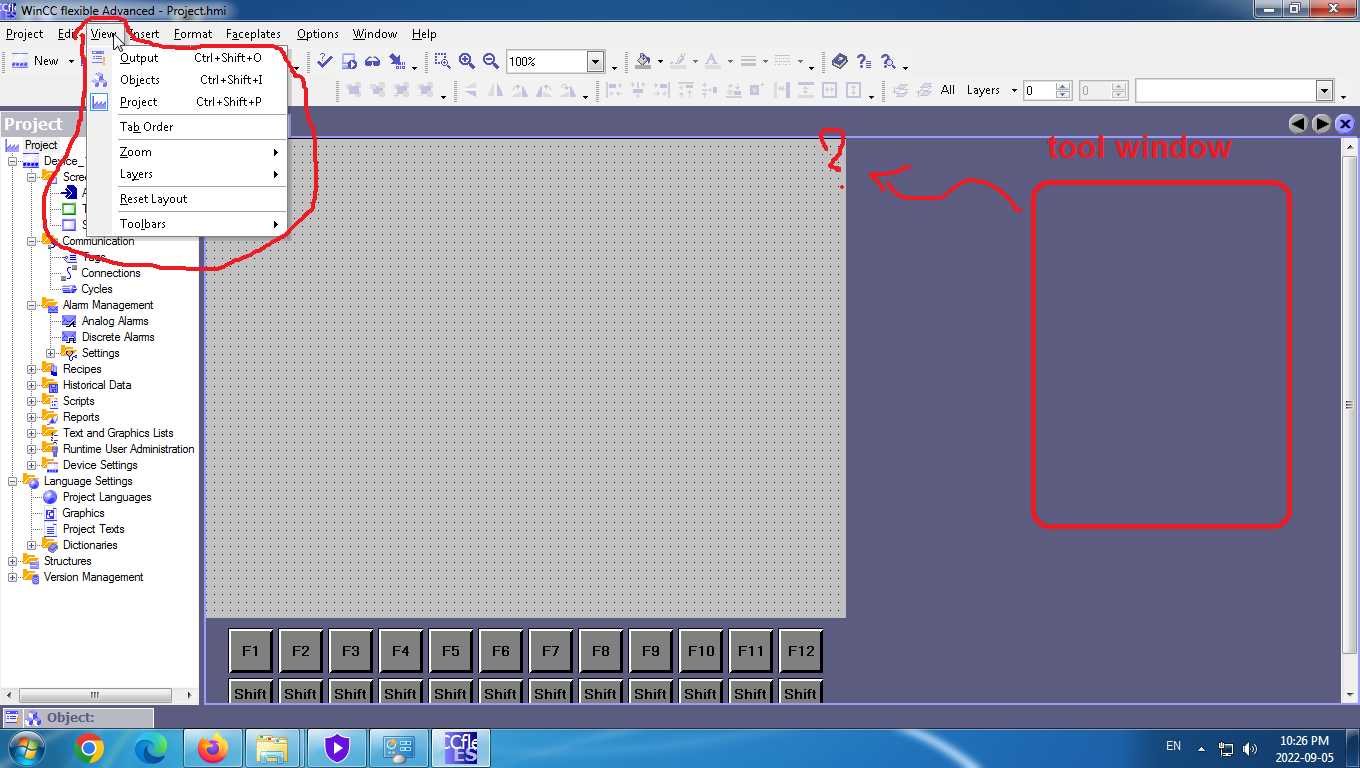Image resolution: width=1360 pixels, height=768 pixels.
Task: Select Tab Order in the View menu
Action: click(x=187, y=127)
